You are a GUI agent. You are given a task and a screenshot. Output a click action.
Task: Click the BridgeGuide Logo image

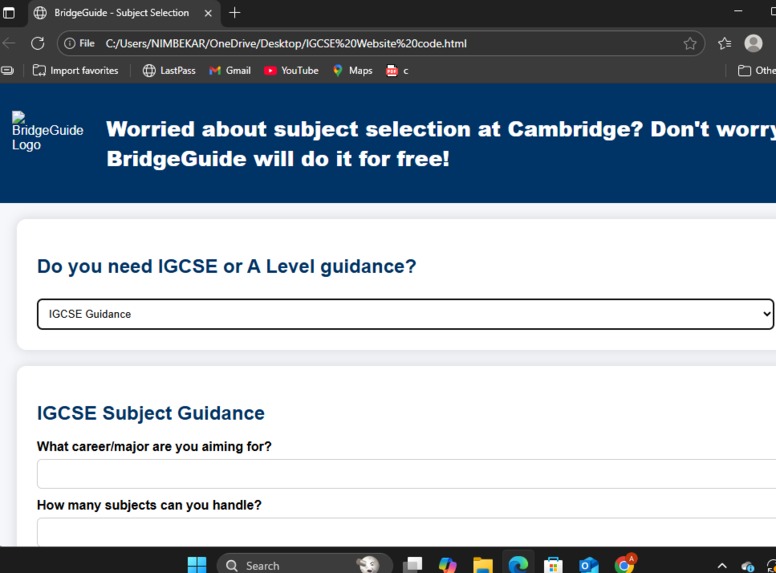[48, 131]
